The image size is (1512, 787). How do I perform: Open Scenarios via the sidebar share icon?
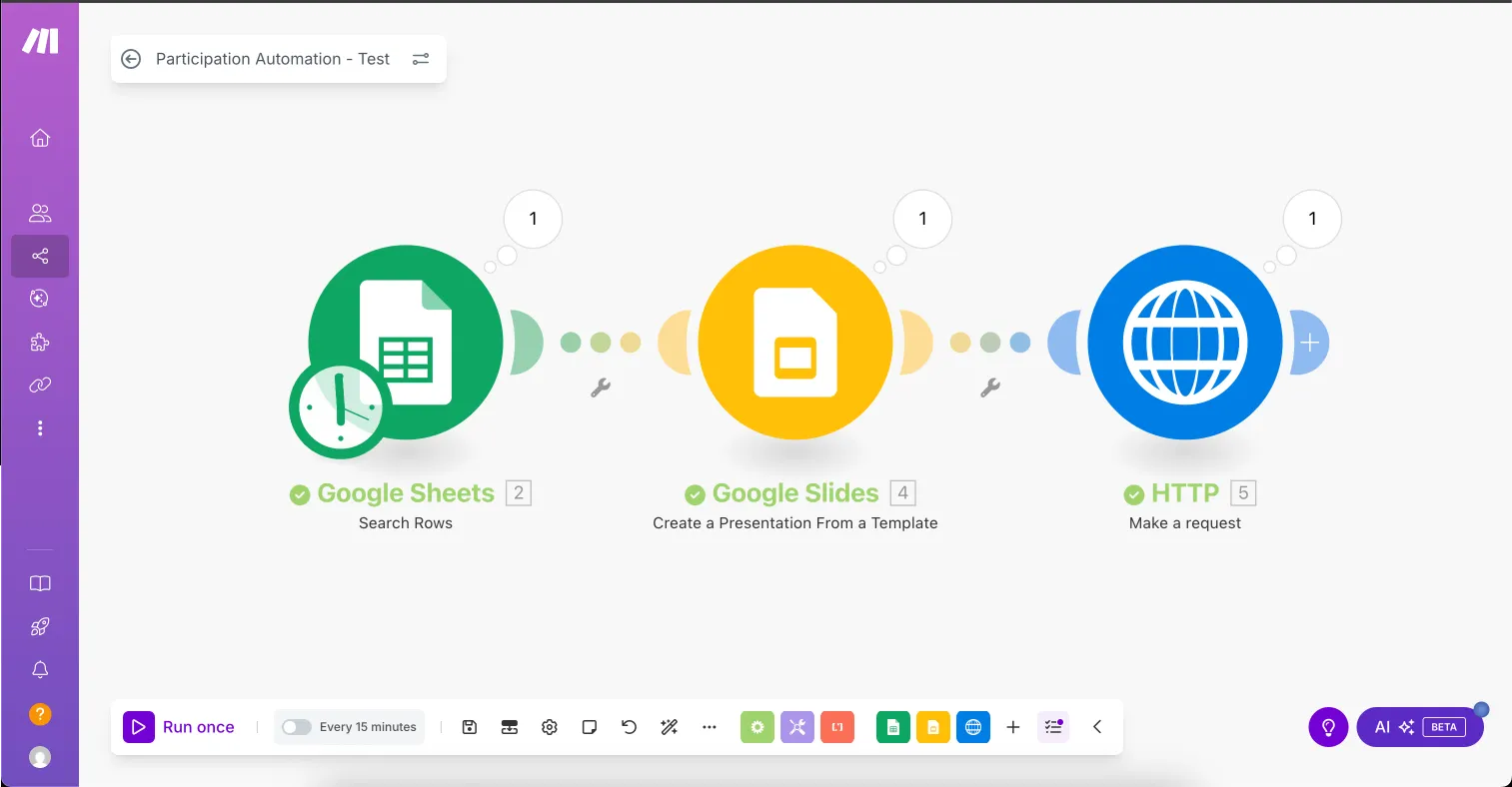[40, 257]
